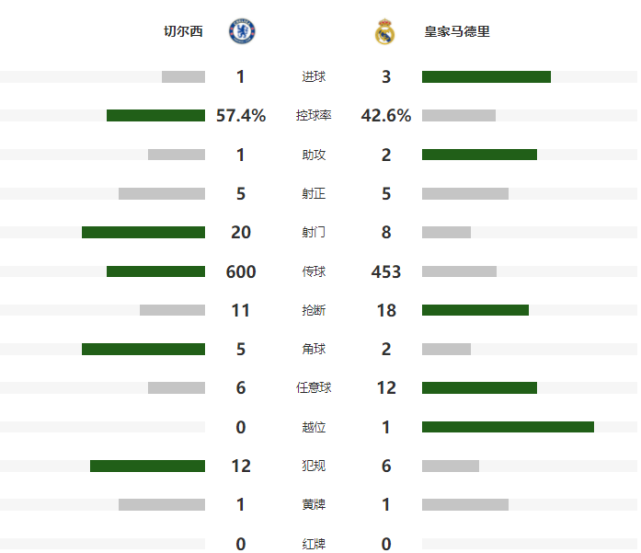Viewport: 641px width, 553px height.
Task: Click Real Madrid's 抢断 green bar
Action: 475,310
